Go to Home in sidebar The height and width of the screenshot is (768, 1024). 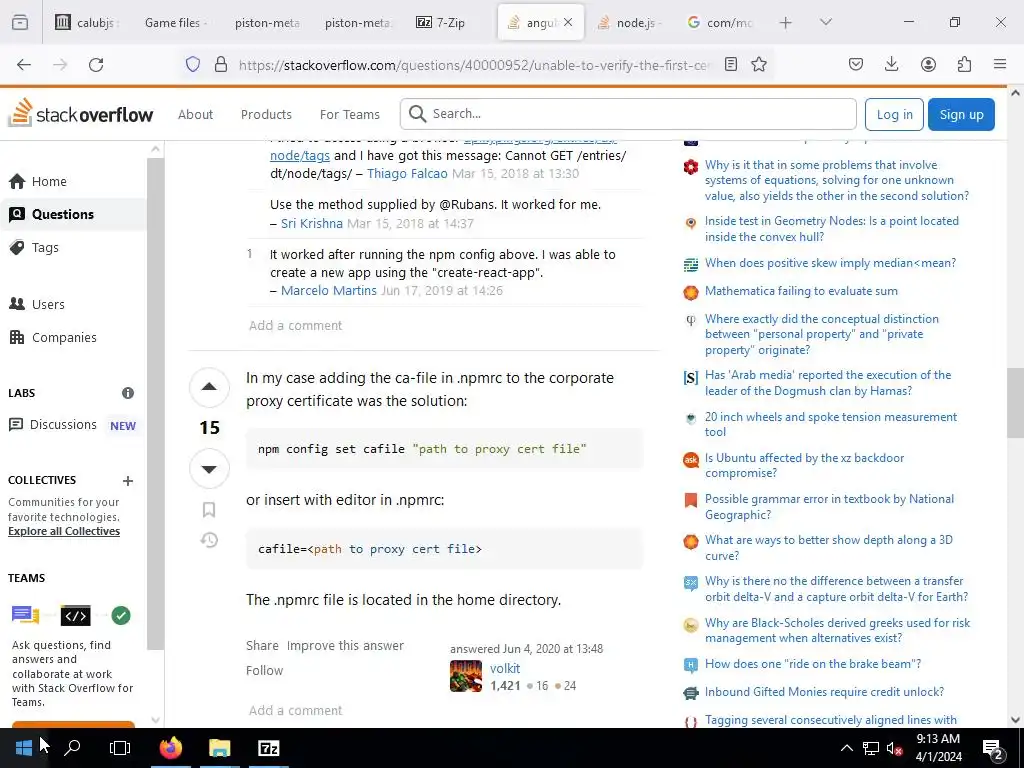(x=73, y=181)
